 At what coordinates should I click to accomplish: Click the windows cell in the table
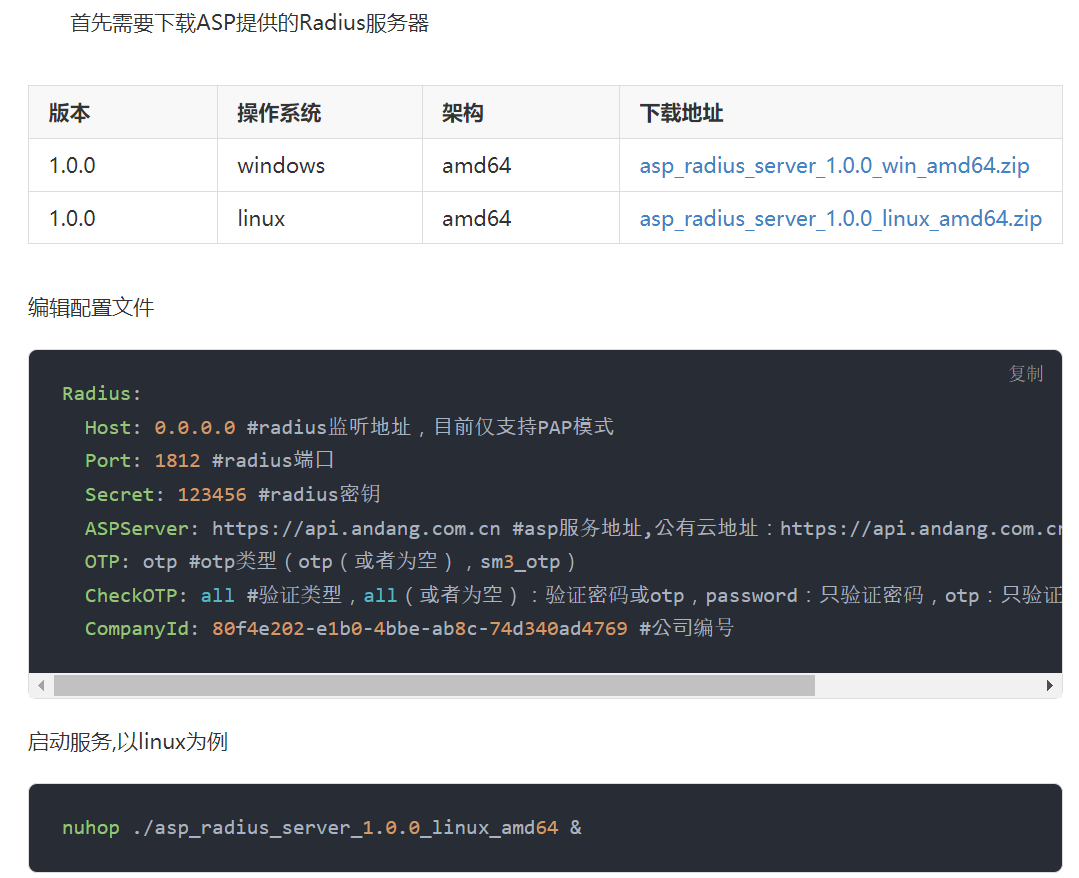click(x=281, y=166)
